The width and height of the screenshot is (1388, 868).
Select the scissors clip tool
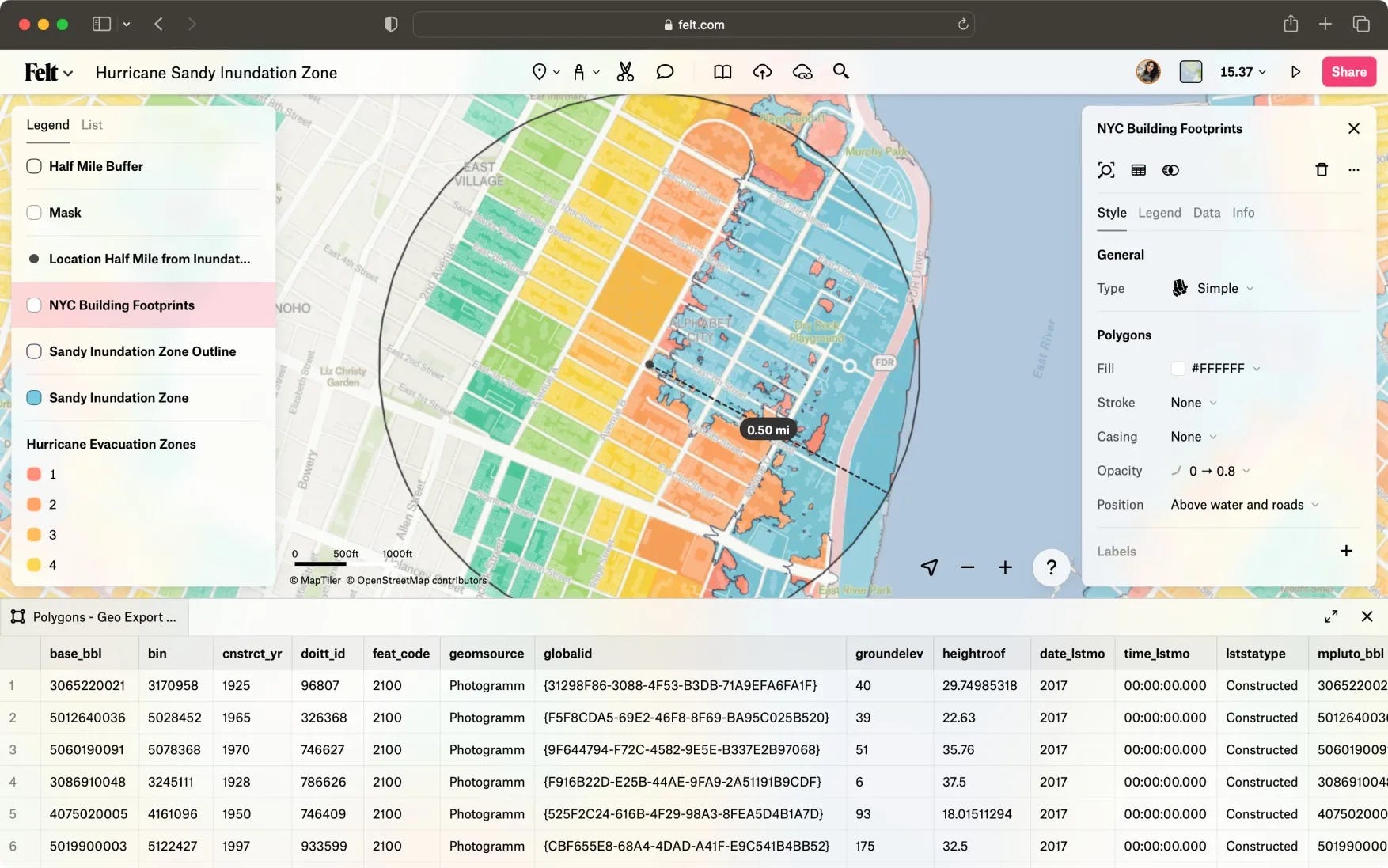625,72
